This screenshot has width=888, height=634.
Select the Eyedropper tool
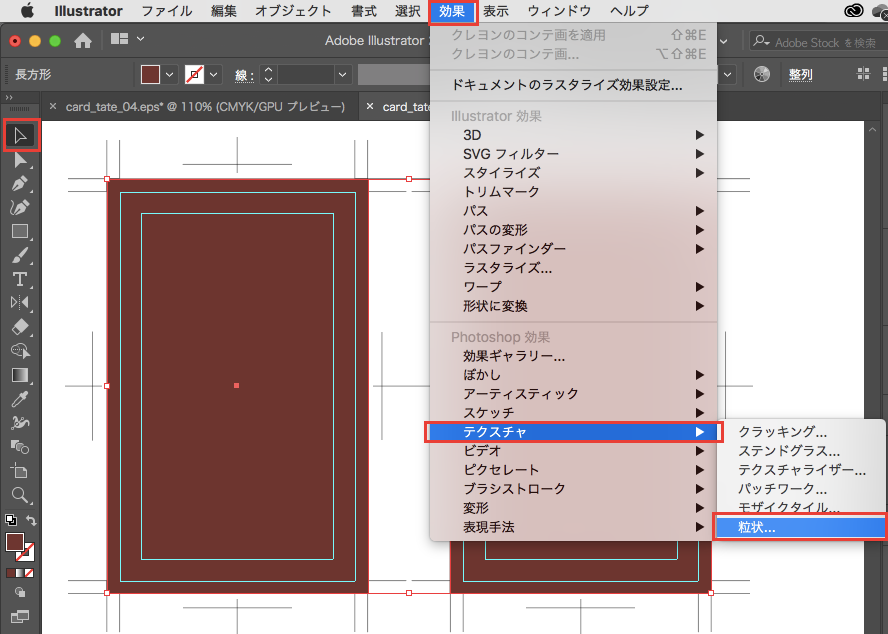[x=20, y=399]
